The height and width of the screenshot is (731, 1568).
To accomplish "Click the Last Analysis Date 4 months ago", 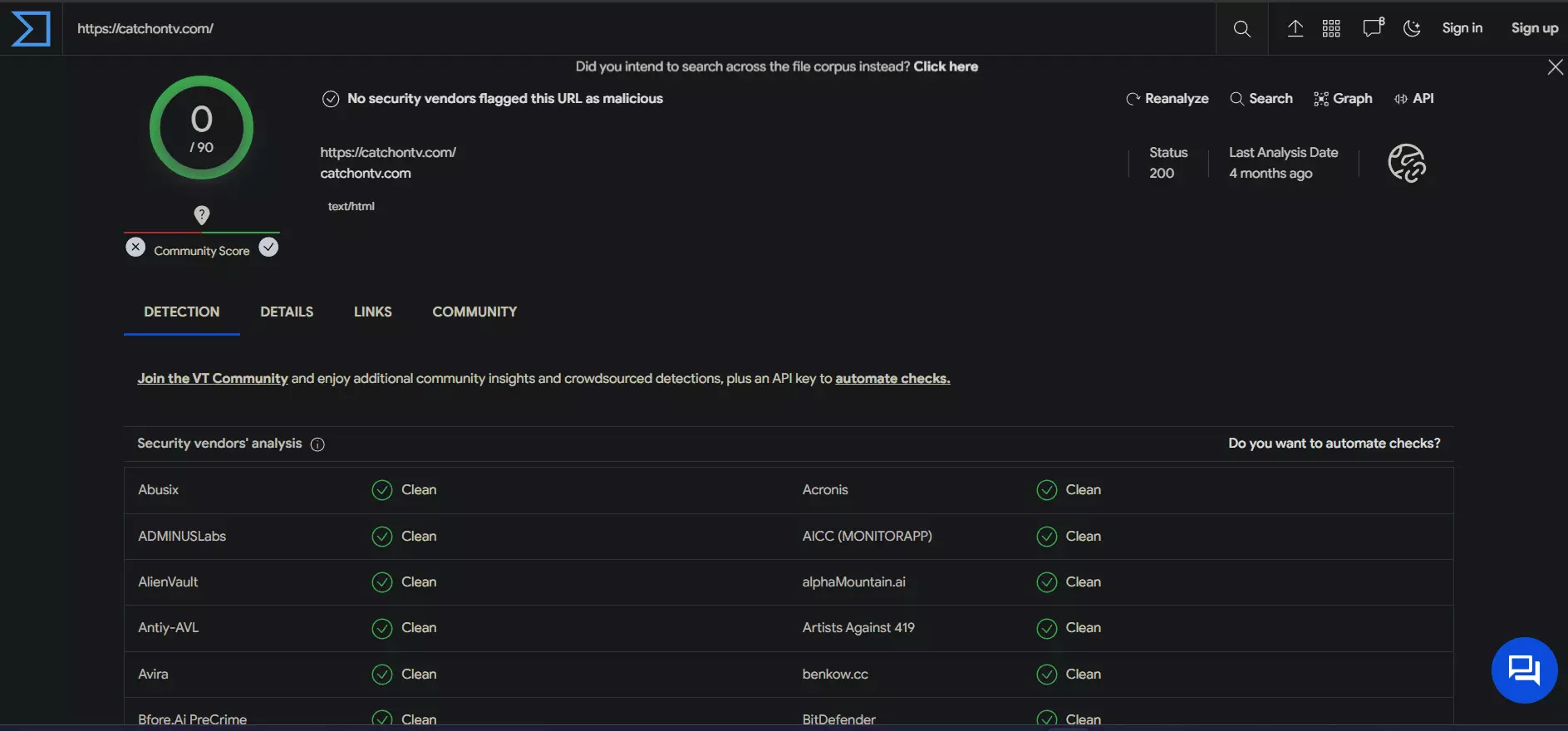I will tap(1271, 174).
